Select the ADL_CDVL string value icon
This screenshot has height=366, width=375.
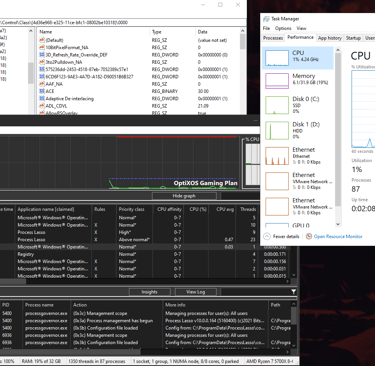42,106
